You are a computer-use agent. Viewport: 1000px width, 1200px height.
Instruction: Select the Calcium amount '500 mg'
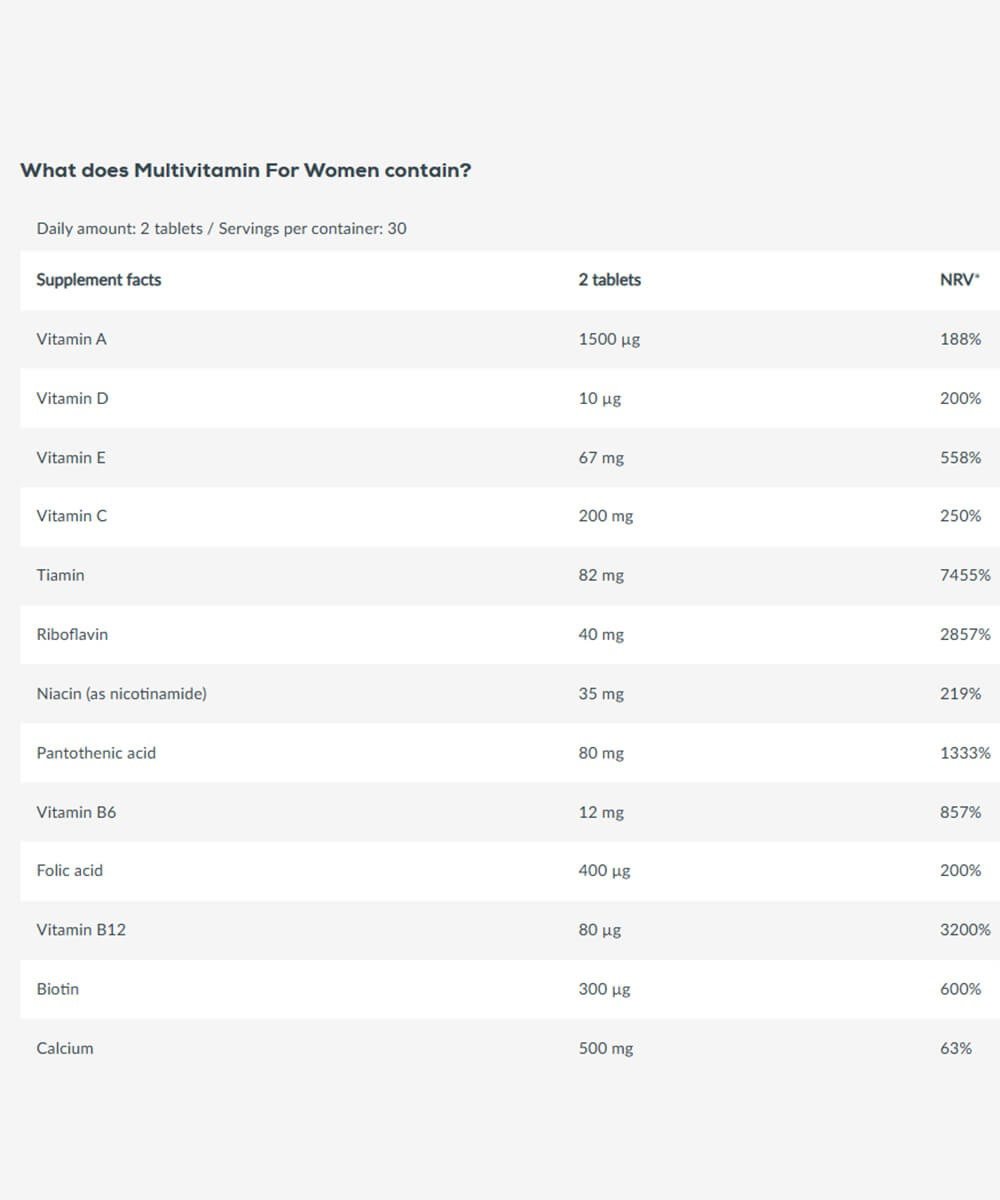605,1048
